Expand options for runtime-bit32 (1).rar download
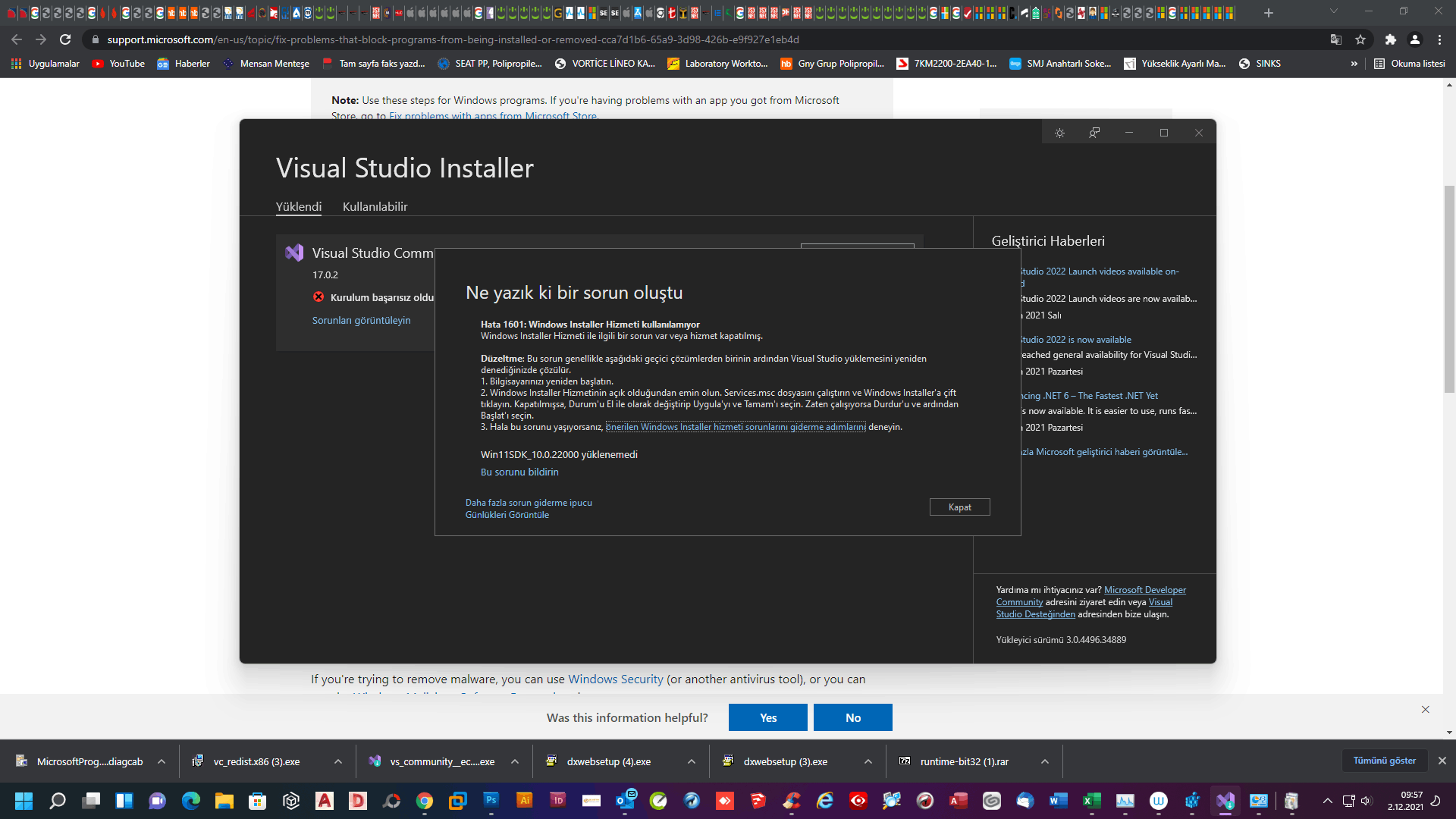This screenshot has height=819, width=1456. coord(1045,761)
